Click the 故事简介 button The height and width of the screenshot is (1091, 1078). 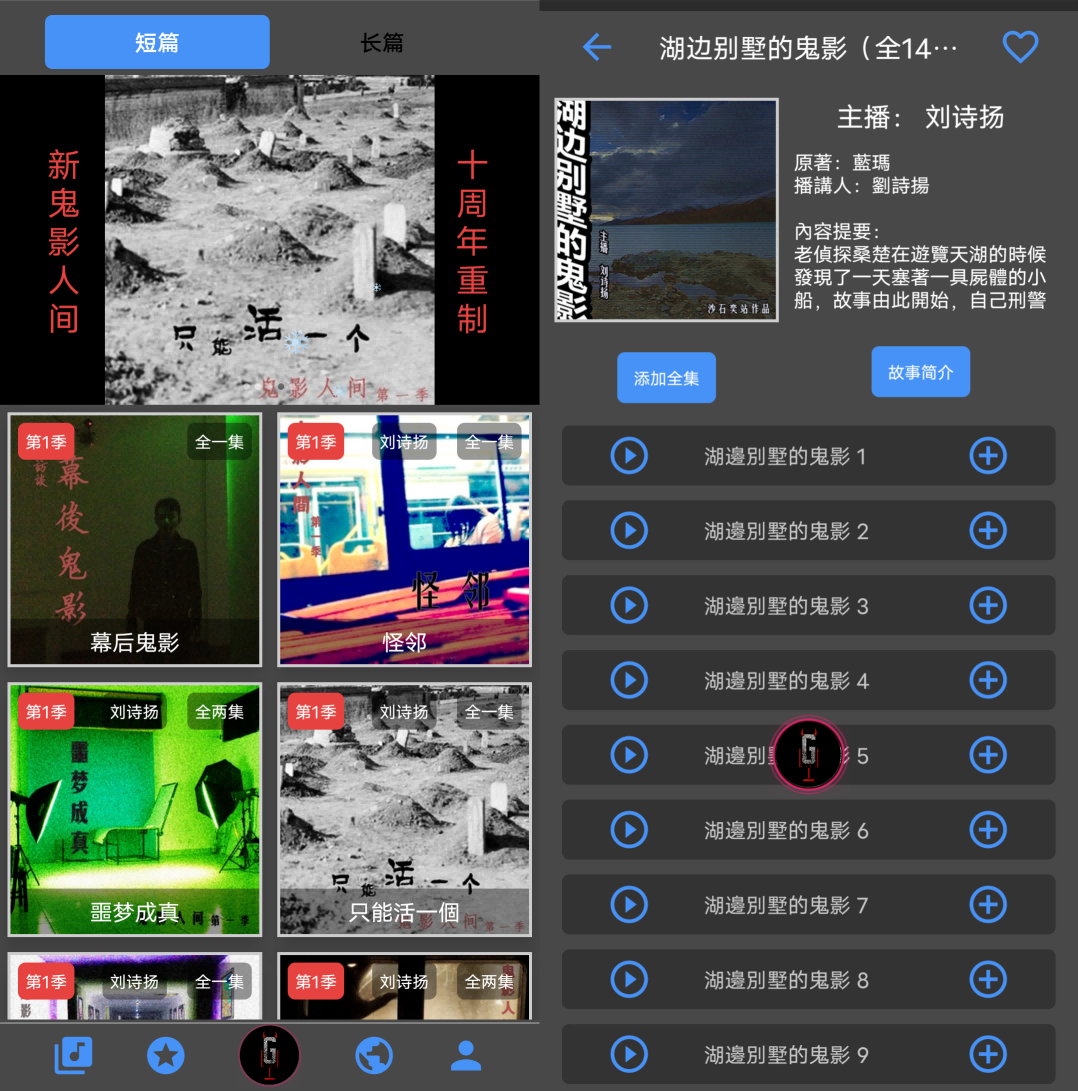[921, 372]
